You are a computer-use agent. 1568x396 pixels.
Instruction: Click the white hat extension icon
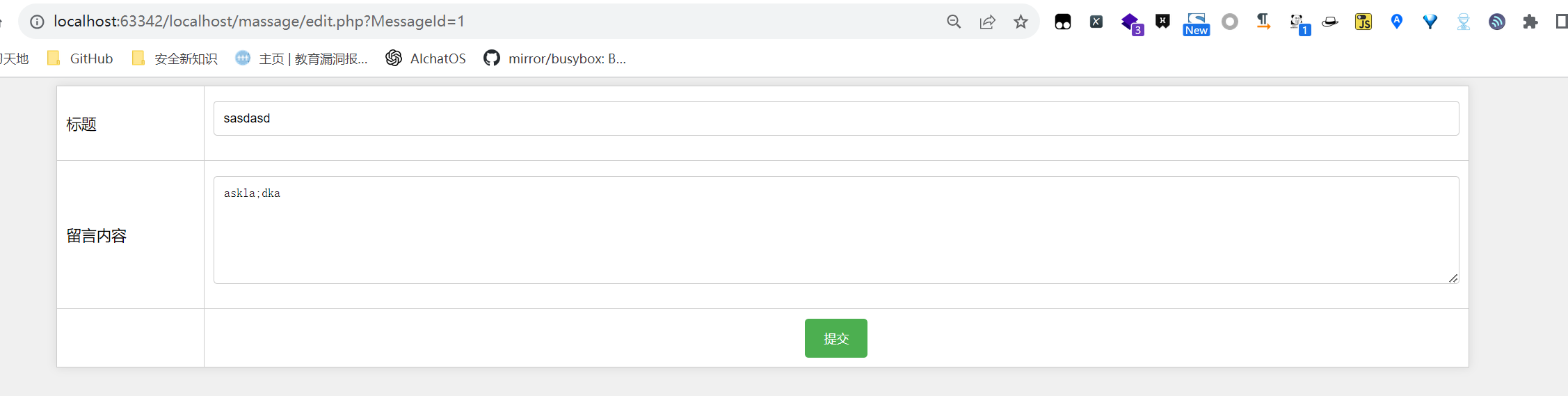click(x=1329, y=22)
